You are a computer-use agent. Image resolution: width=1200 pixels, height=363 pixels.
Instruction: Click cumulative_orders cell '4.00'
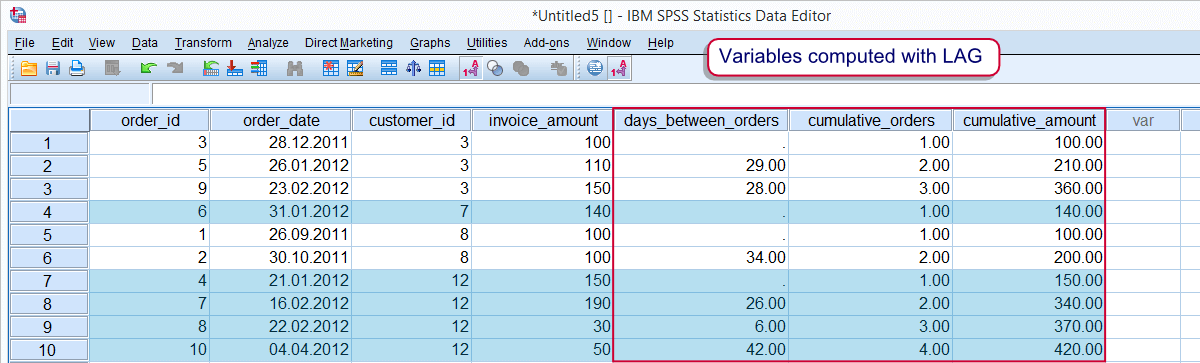[871, 350]
